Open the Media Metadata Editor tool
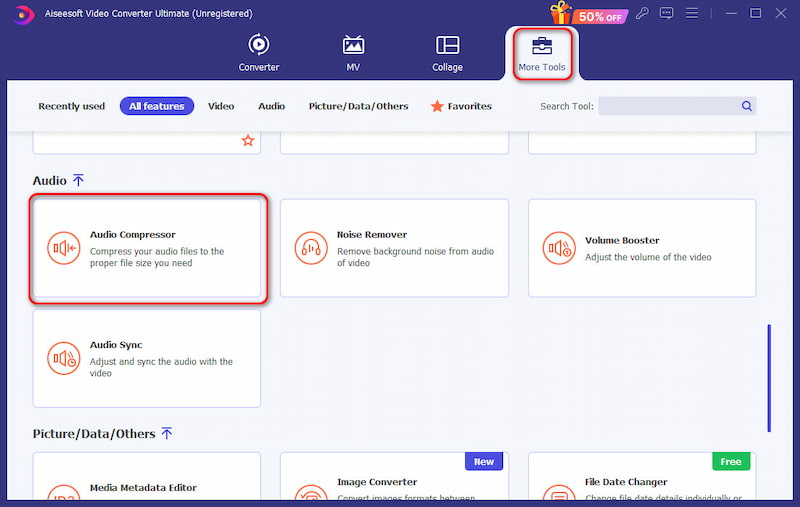Screen dimensions: 800x507 (147, 476)
